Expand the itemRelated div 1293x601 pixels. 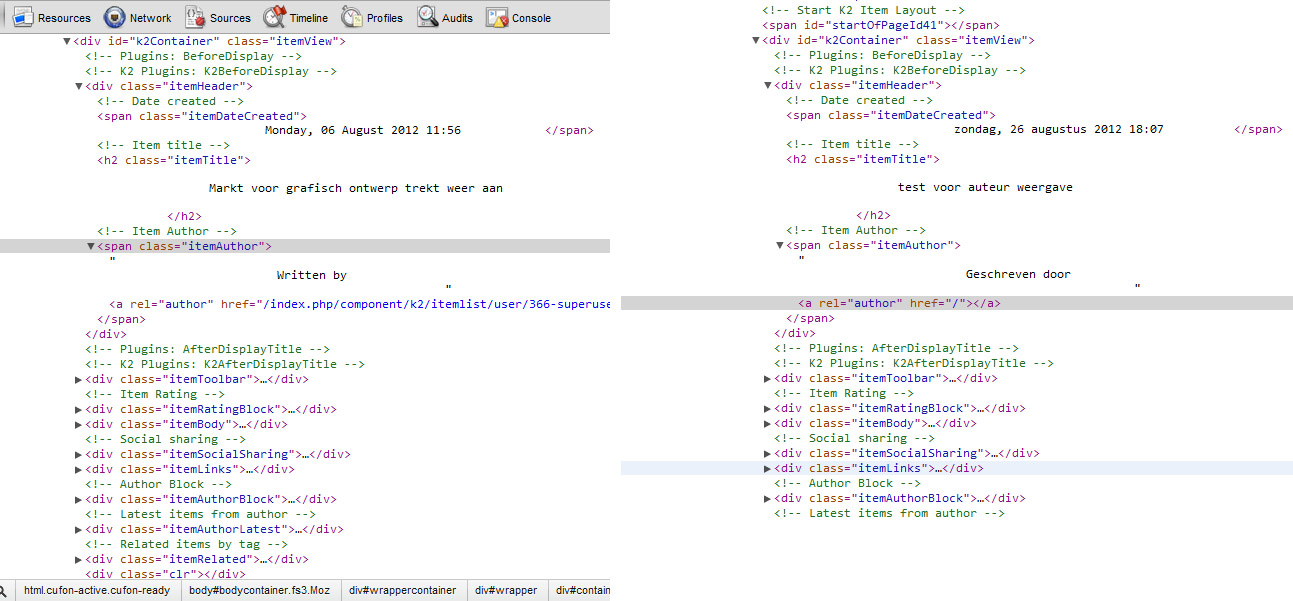[79, 559]
